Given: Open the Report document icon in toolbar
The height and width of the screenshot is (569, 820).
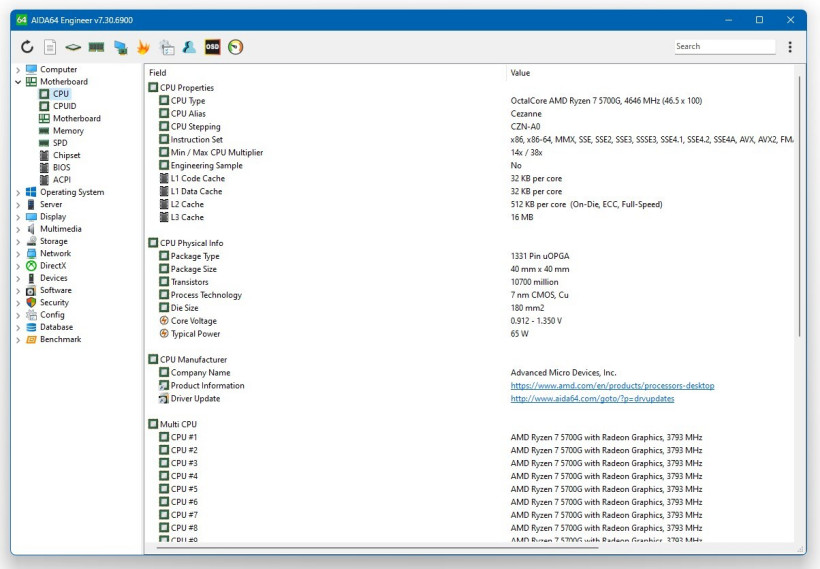Looking at the screenshot, I should [x=50, y=47].
